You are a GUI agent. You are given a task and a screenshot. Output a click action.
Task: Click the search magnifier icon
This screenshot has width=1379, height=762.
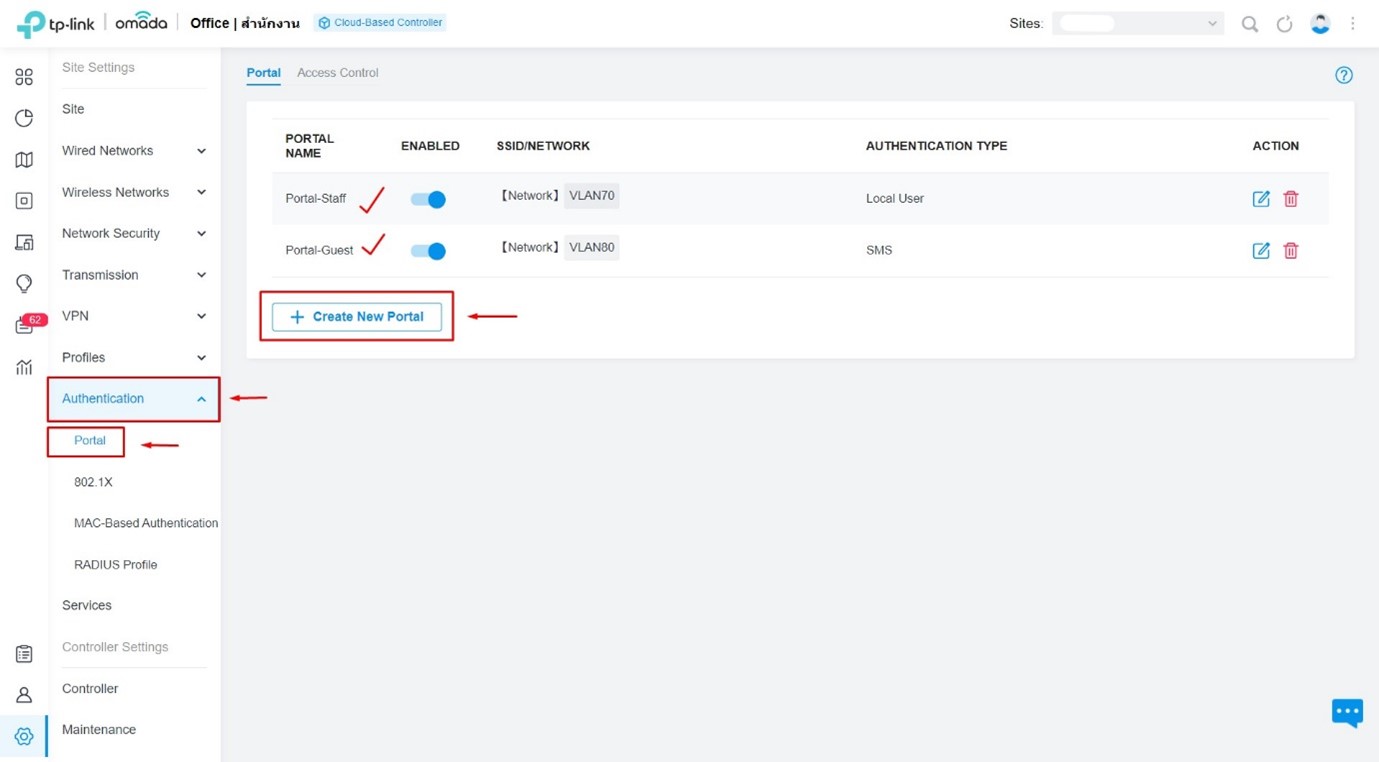(x=1249, y=24)
